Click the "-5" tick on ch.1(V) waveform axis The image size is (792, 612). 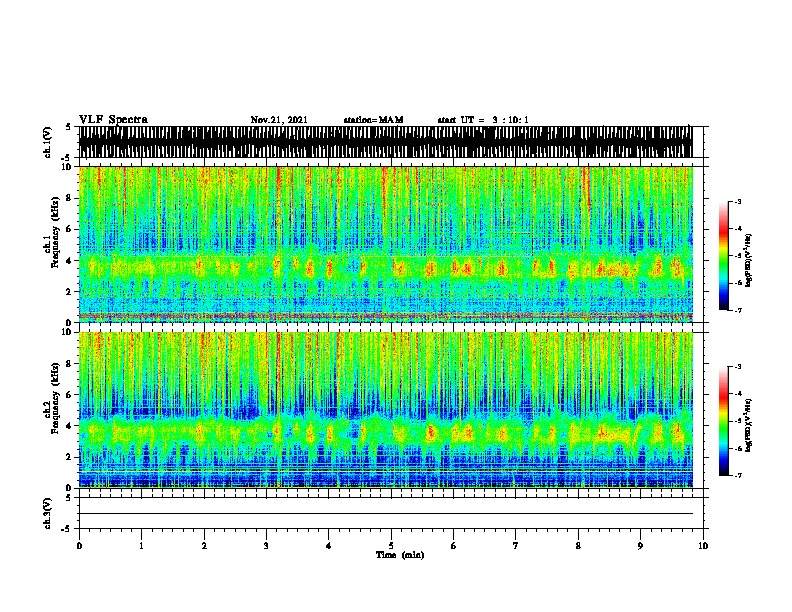click(x=67, y=157)
